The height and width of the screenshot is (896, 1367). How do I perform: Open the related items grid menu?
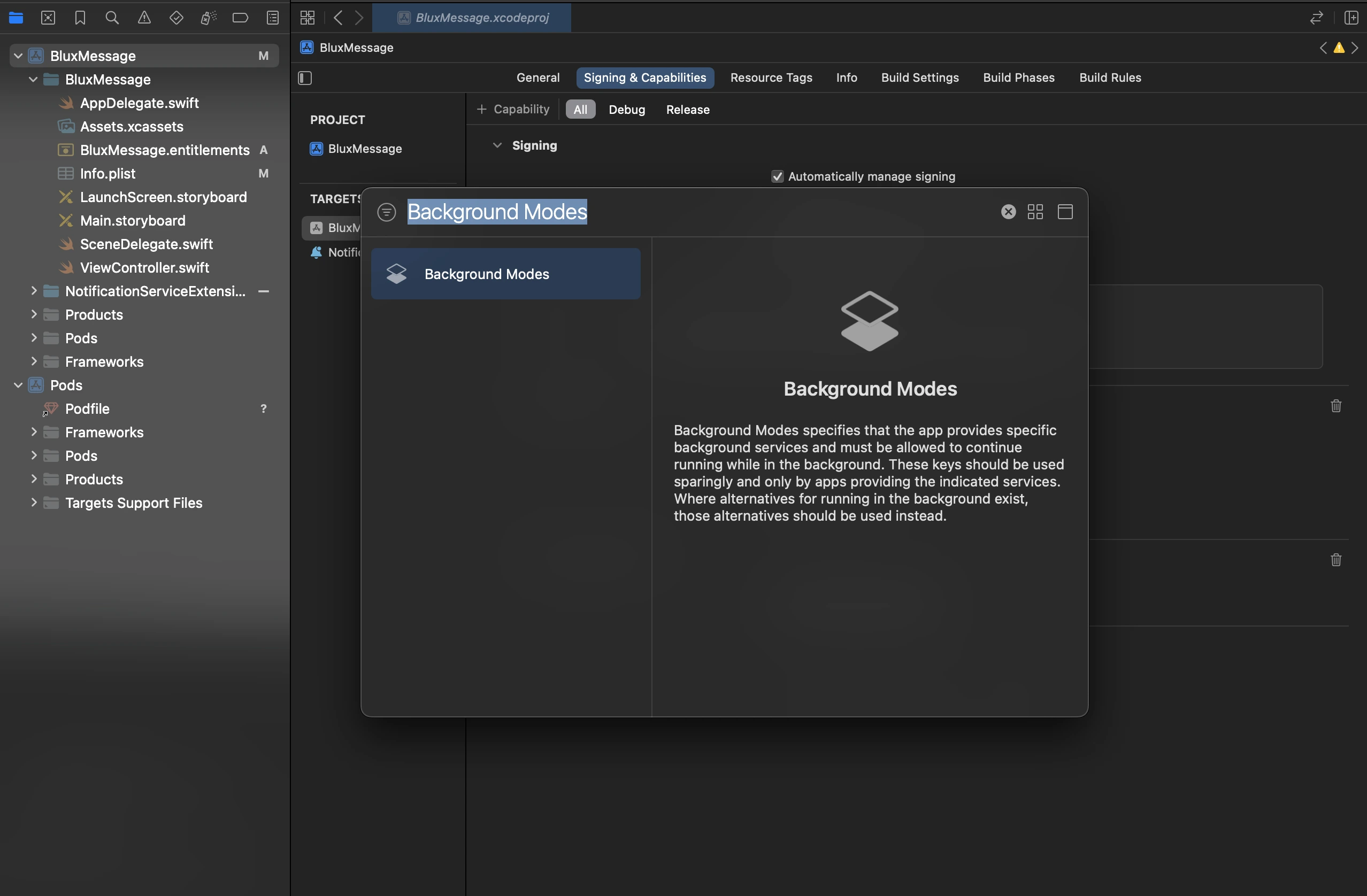coord(308,18)
